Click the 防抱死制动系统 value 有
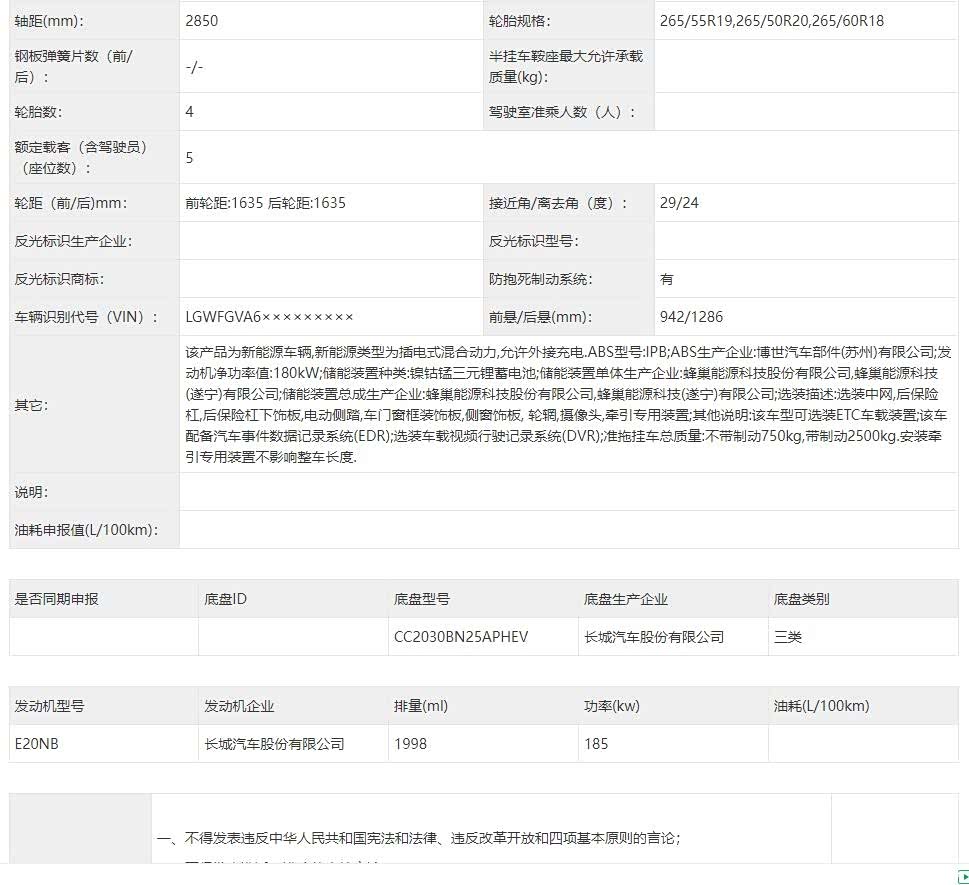The width and height of the screenshot is (969, 885). pyautogui.click(x=667, y=280)
